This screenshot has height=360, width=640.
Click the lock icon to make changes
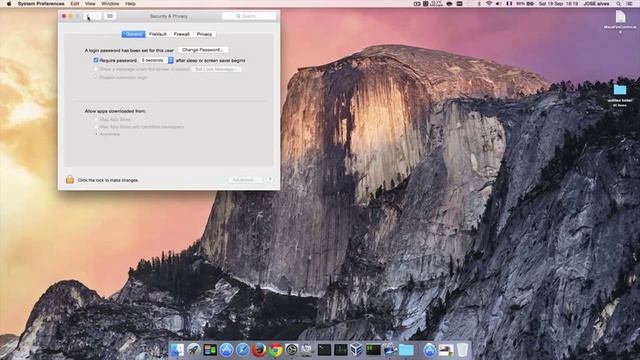pyautogui.click(x=70, y=179)
